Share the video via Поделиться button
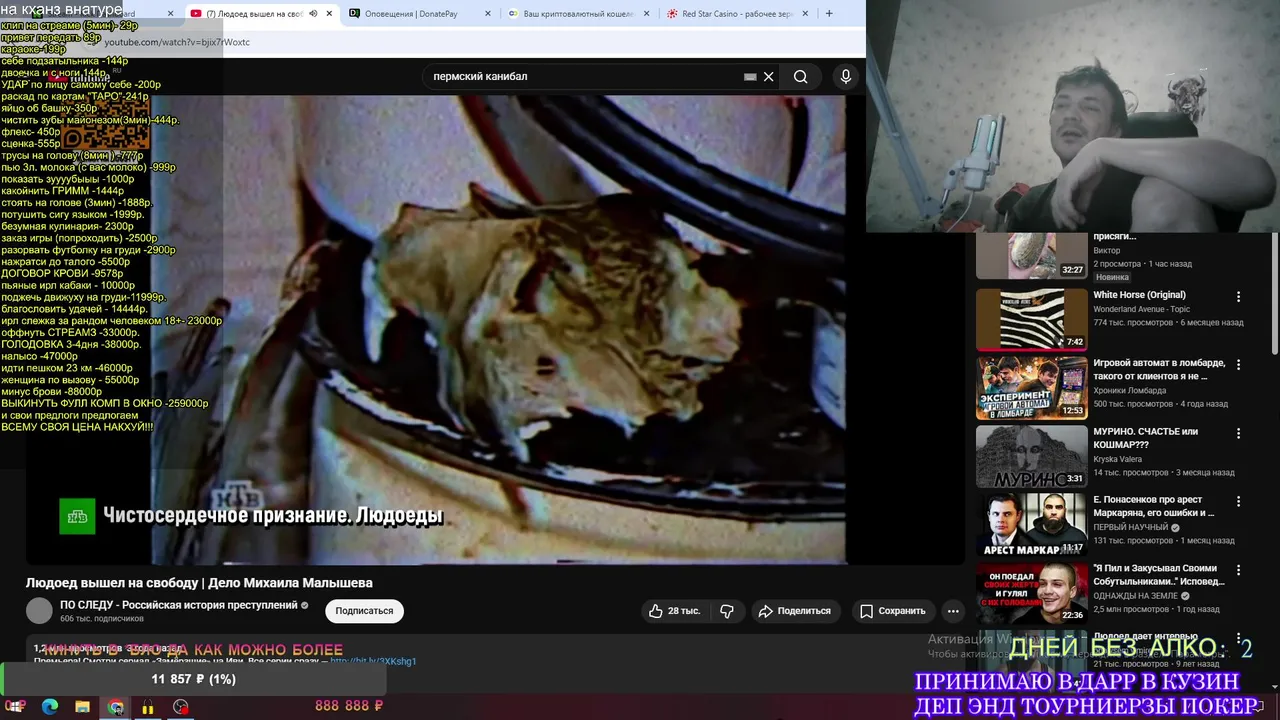 coord(795,611)
